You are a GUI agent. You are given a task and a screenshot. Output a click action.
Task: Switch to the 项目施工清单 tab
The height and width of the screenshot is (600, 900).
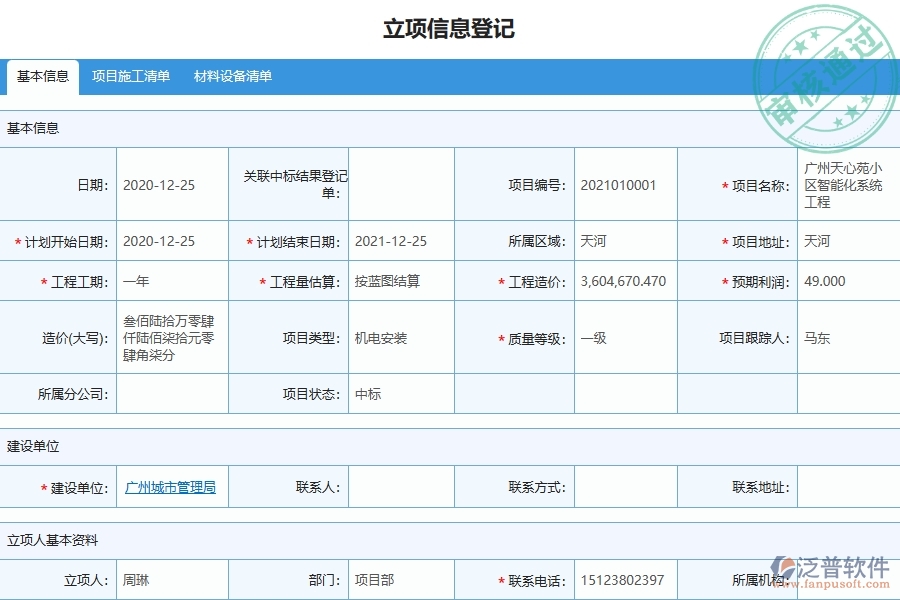(x=131, y=76)
